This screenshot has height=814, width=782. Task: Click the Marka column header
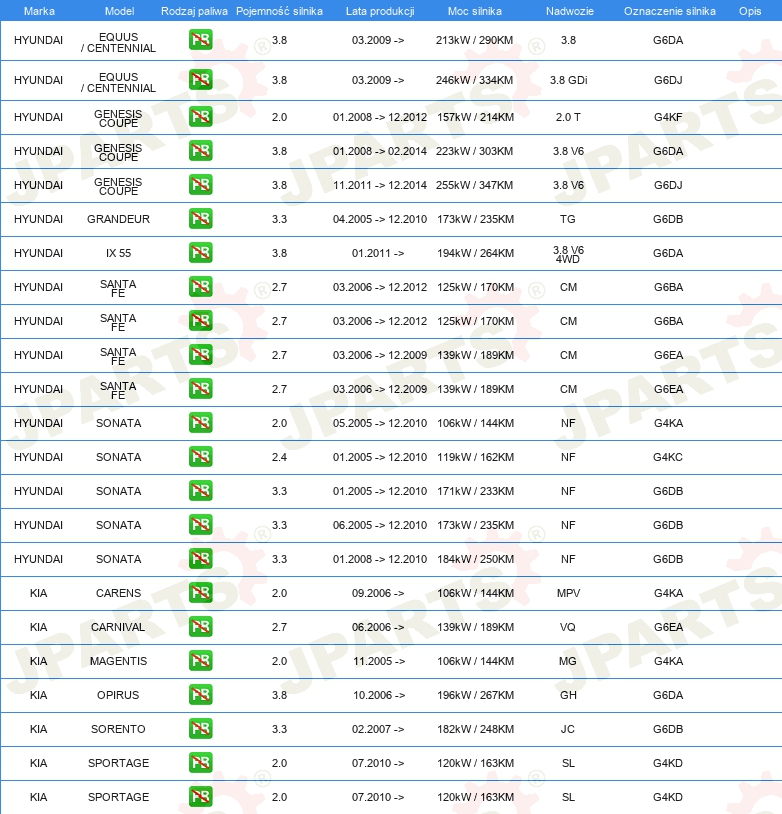[39, 11]
